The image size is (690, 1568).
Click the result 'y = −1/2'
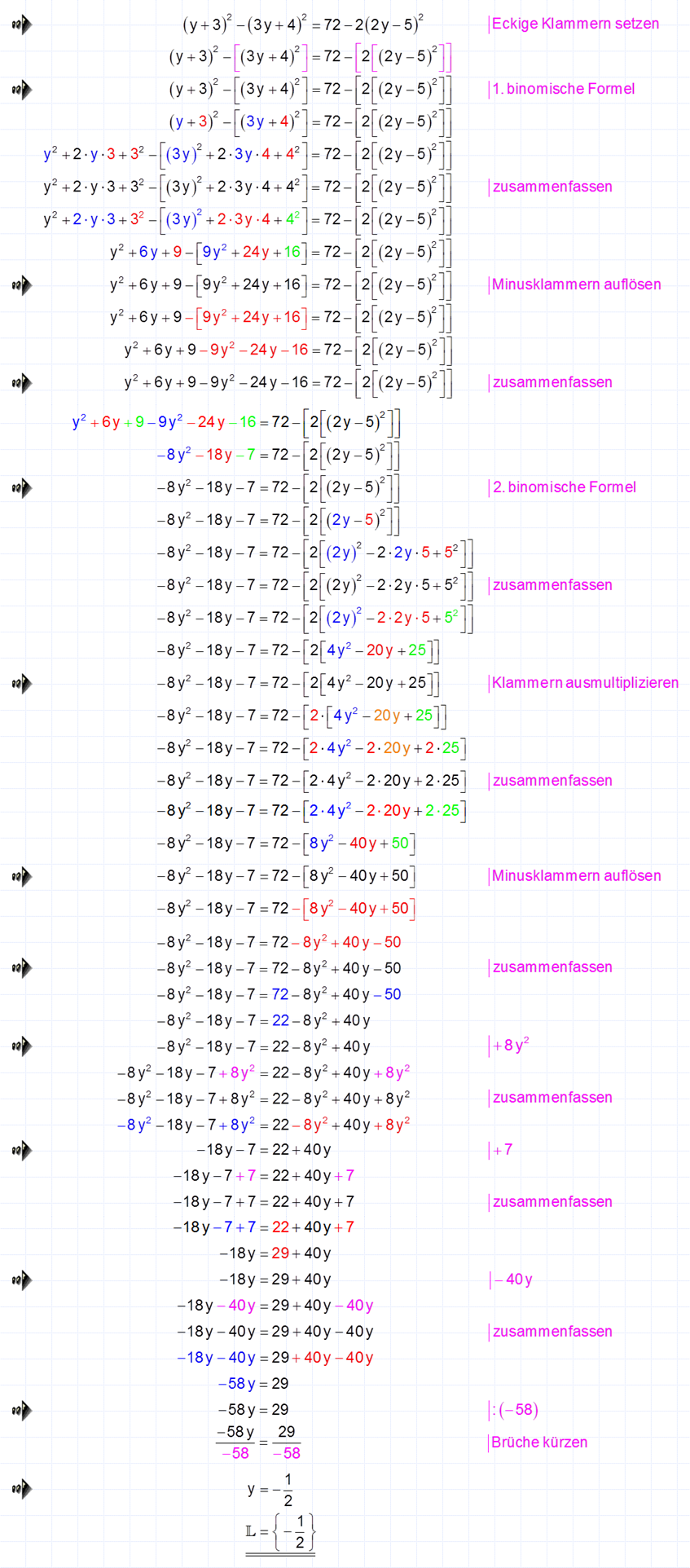[x=270, y=1490]
